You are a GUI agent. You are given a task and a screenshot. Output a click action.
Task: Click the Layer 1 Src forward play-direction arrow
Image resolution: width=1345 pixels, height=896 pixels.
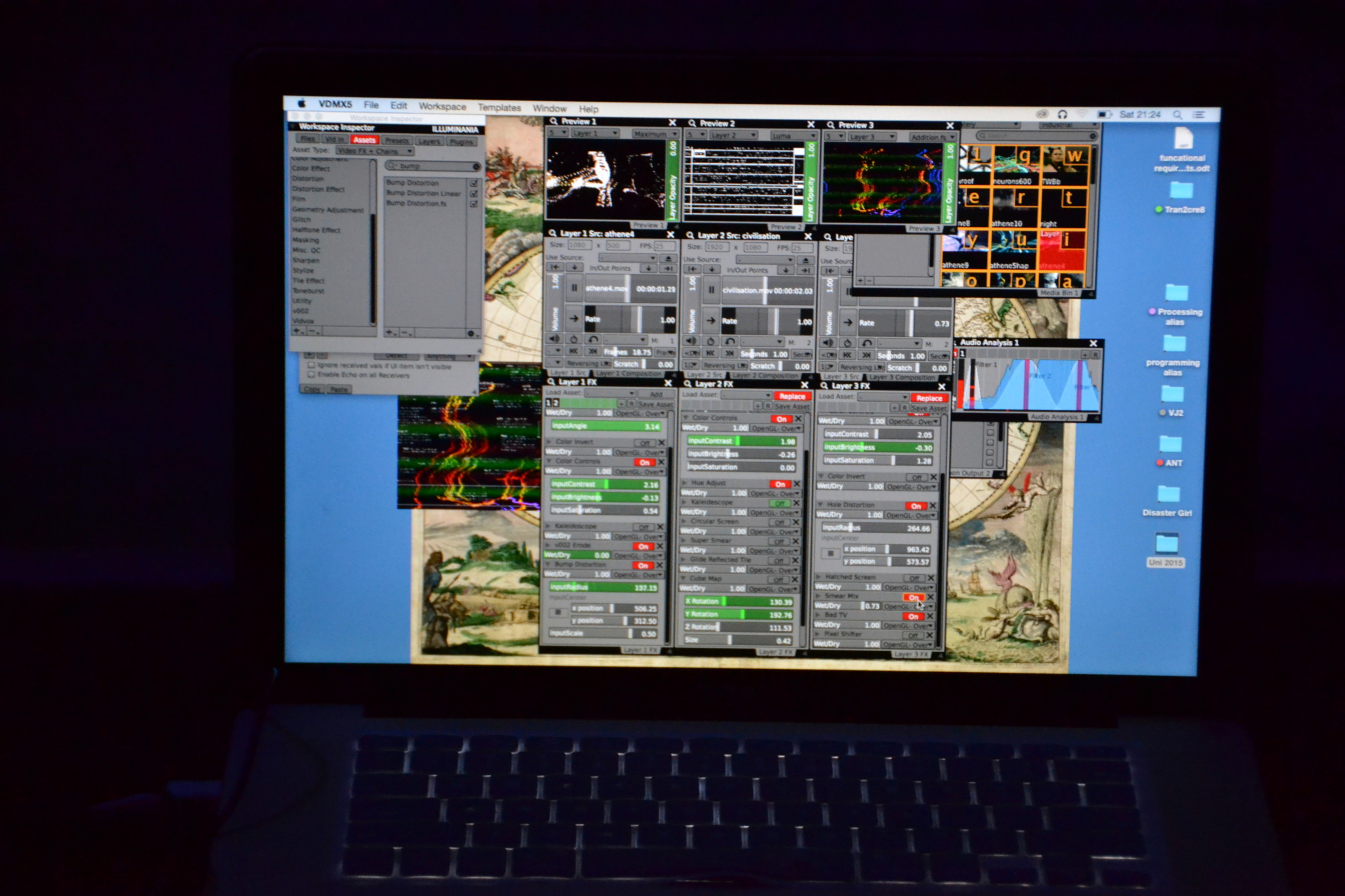pyautogui.click(x=574, y=318)
